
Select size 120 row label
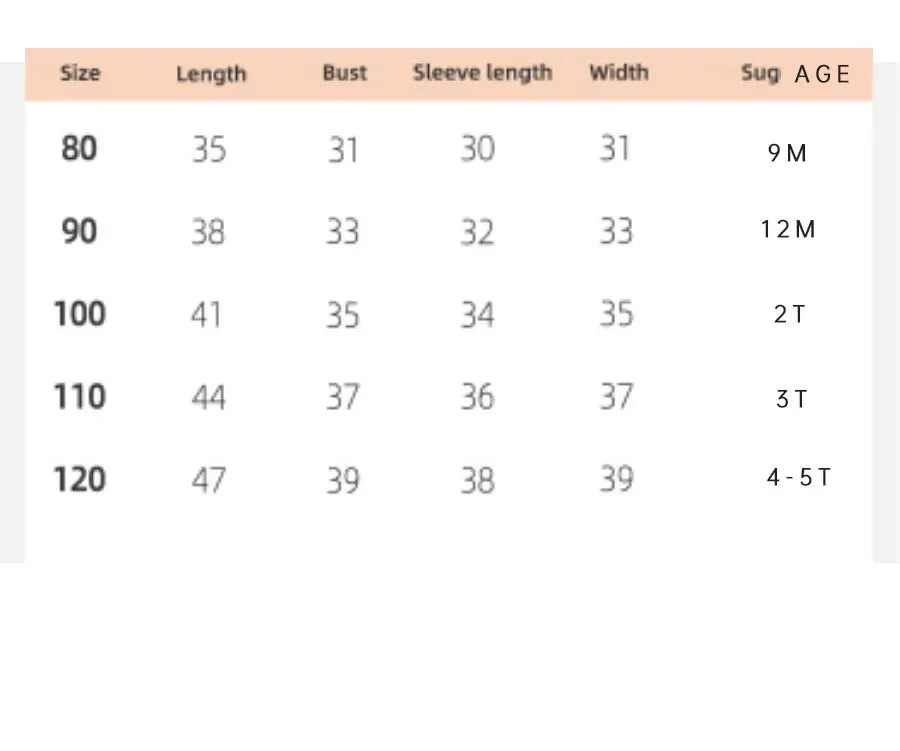pyautogui.click(x=80, y=480)
